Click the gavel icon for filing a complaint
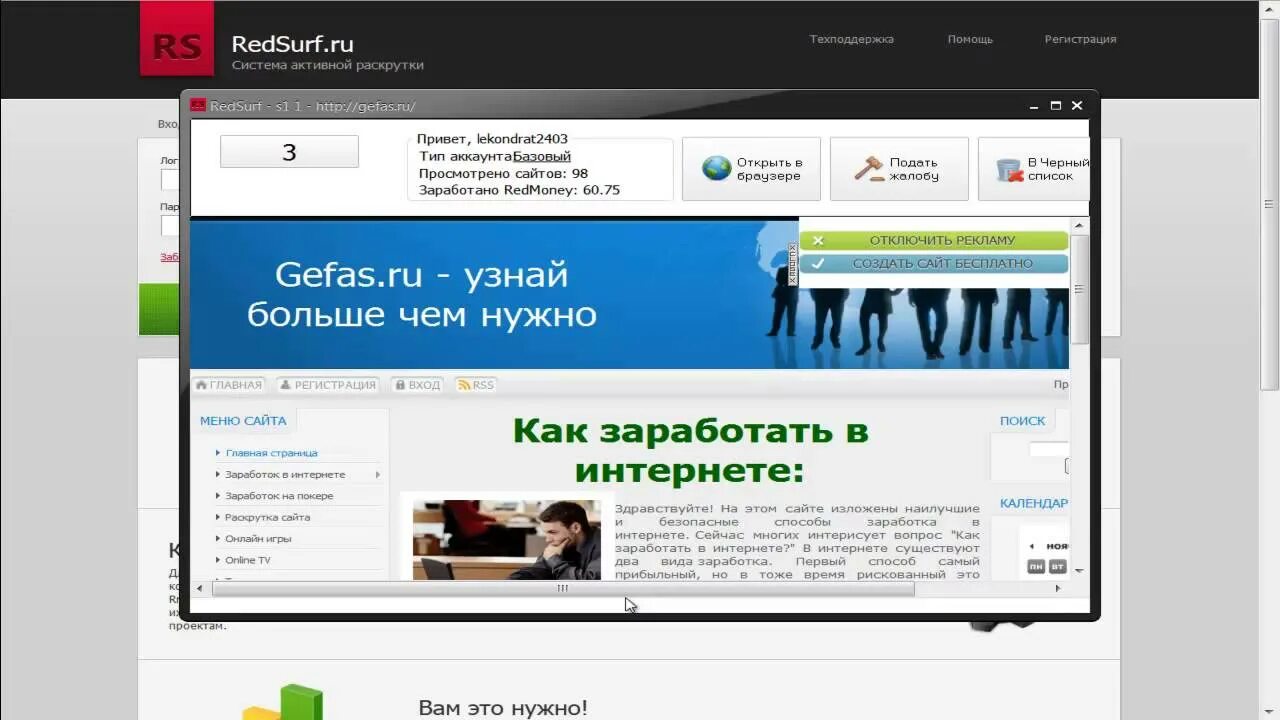The height and width of the screenshot is (720, 1280). point(868,168)
